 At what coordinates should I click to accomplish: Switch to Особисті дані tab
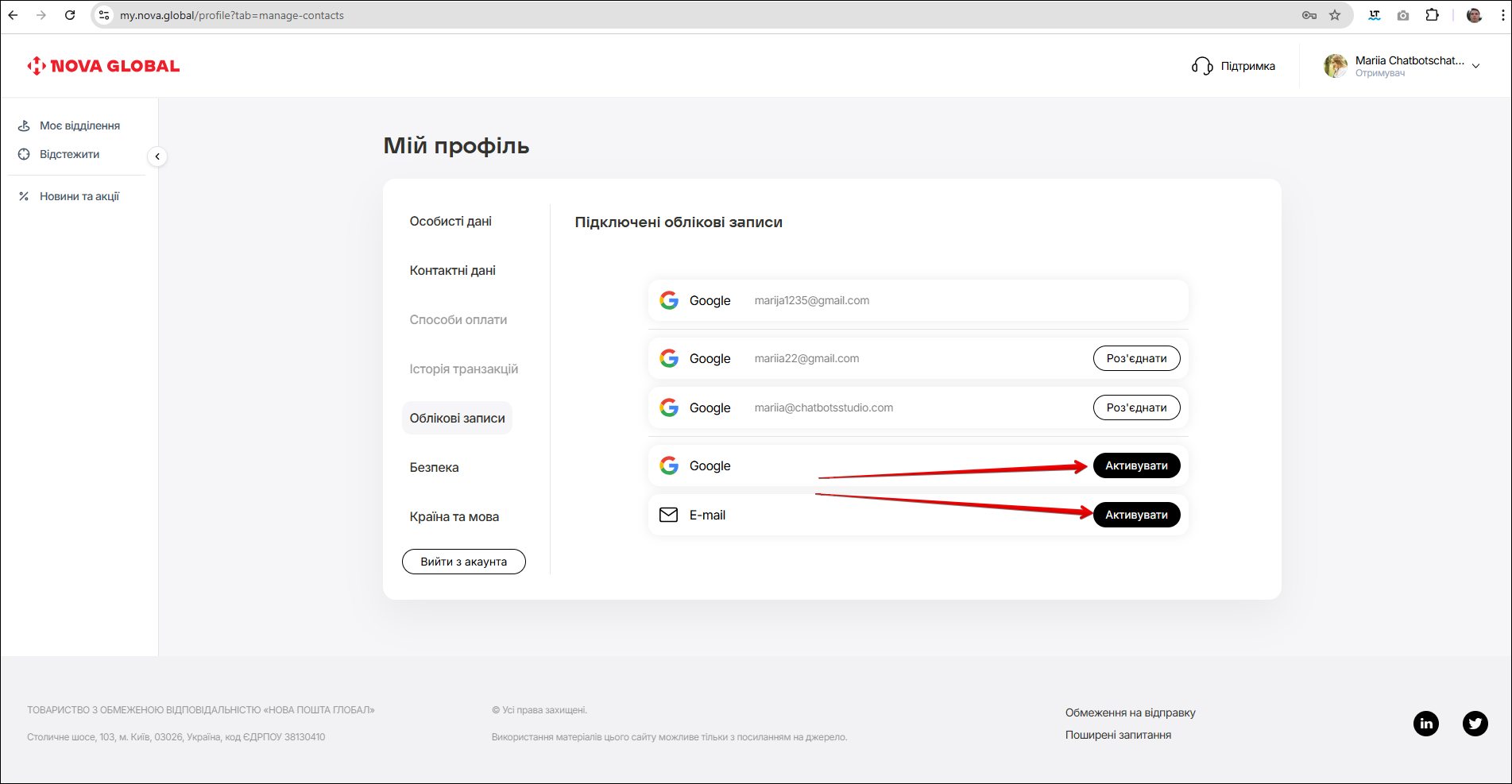[451, 222]
